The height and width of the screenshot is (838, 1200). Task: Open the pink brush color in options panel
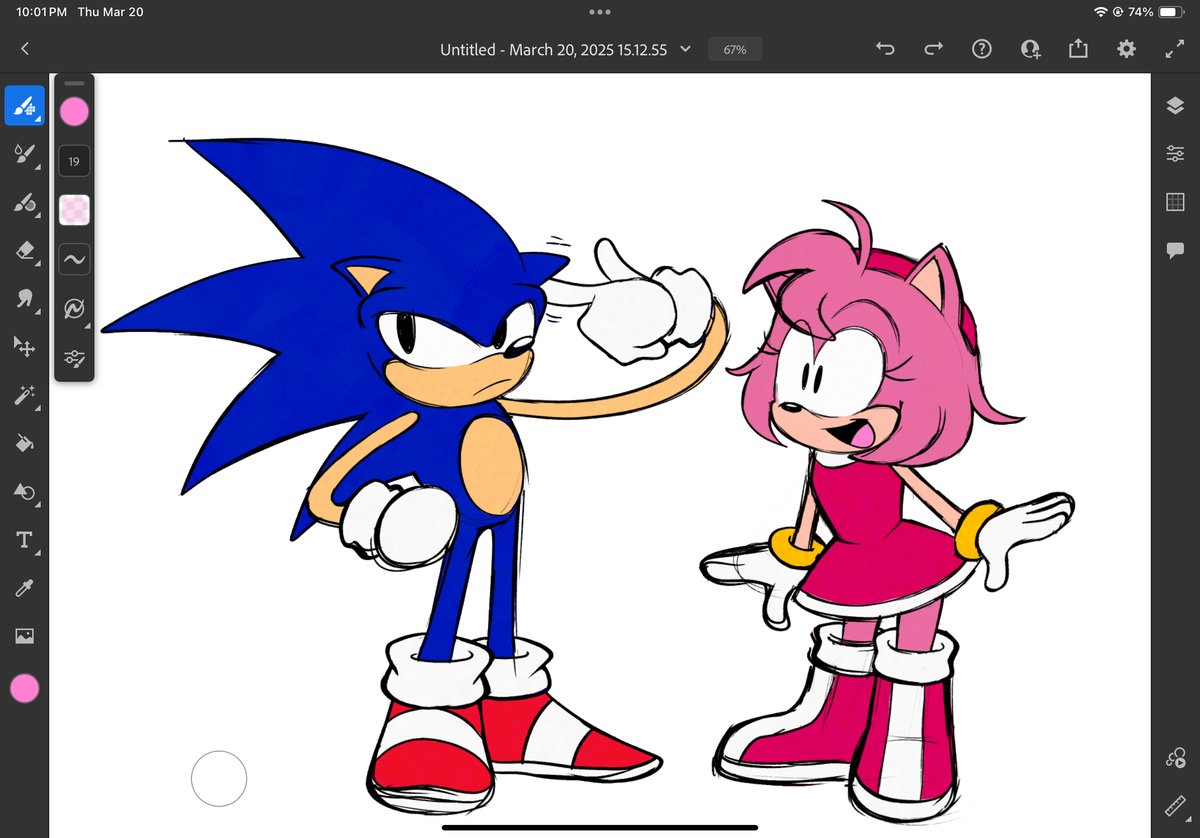[74, 112]
